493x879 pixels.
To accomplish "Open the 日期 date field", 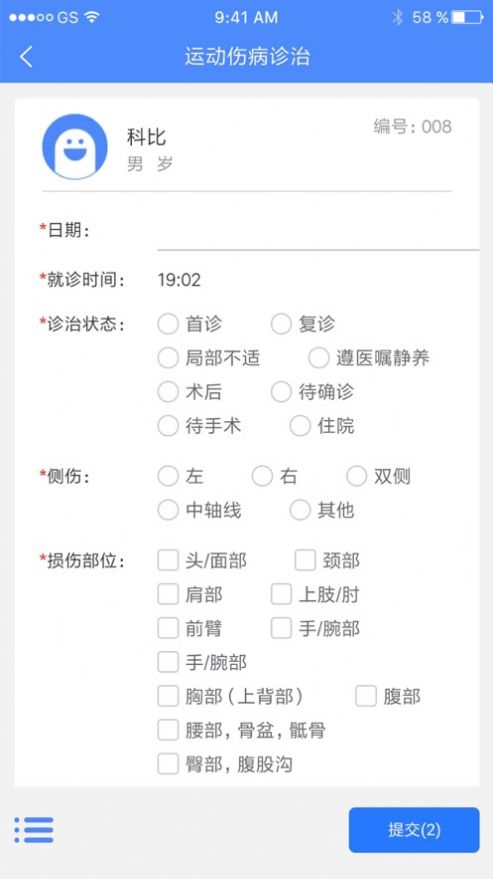I will click(x=318, y=231).
